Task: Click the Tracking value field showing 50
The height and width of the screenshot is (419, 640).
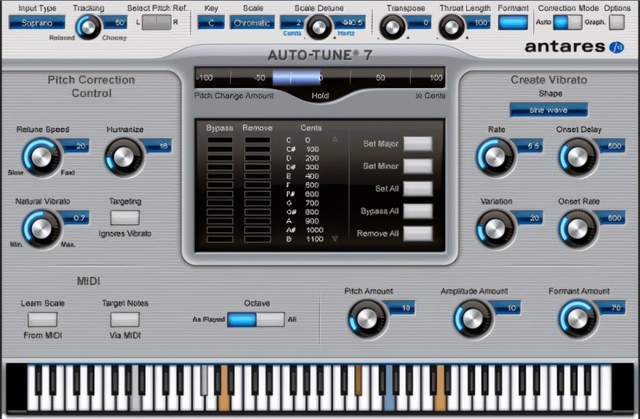Action: [x=116, y=22]
